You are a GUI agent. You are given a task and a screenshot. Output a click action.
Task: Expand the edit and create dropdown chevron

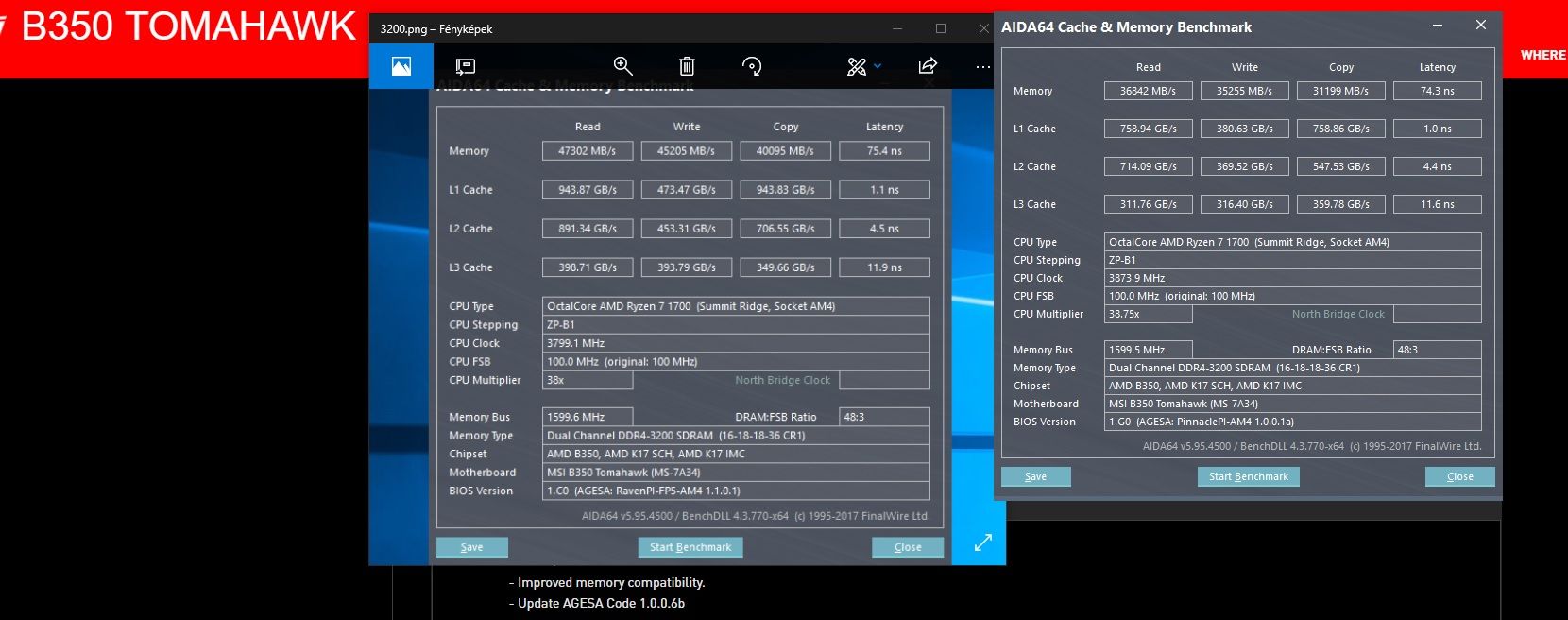point(878,66)
